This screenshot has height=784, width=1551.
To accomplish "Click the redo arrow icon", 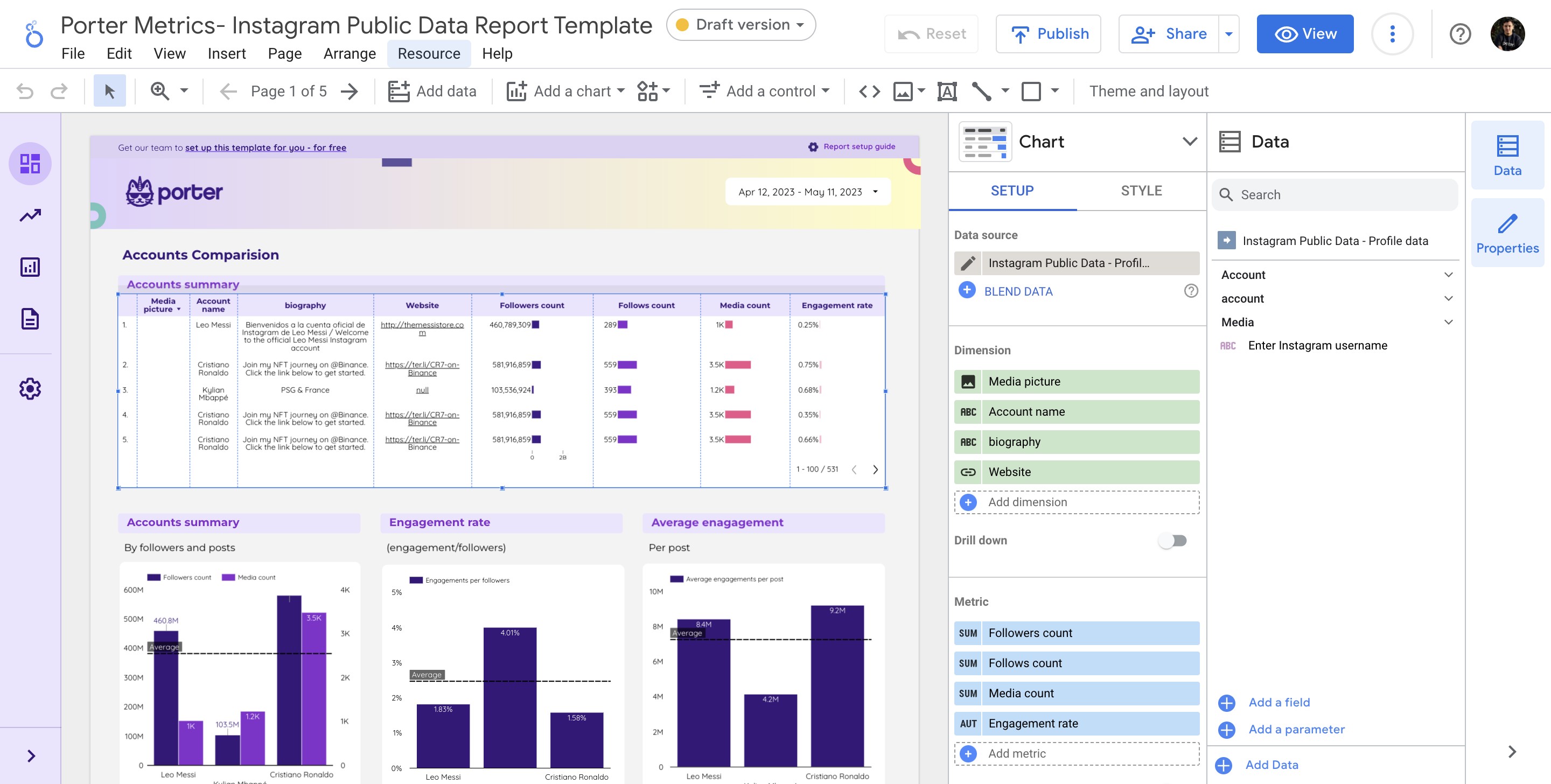I will click(59, 91).
